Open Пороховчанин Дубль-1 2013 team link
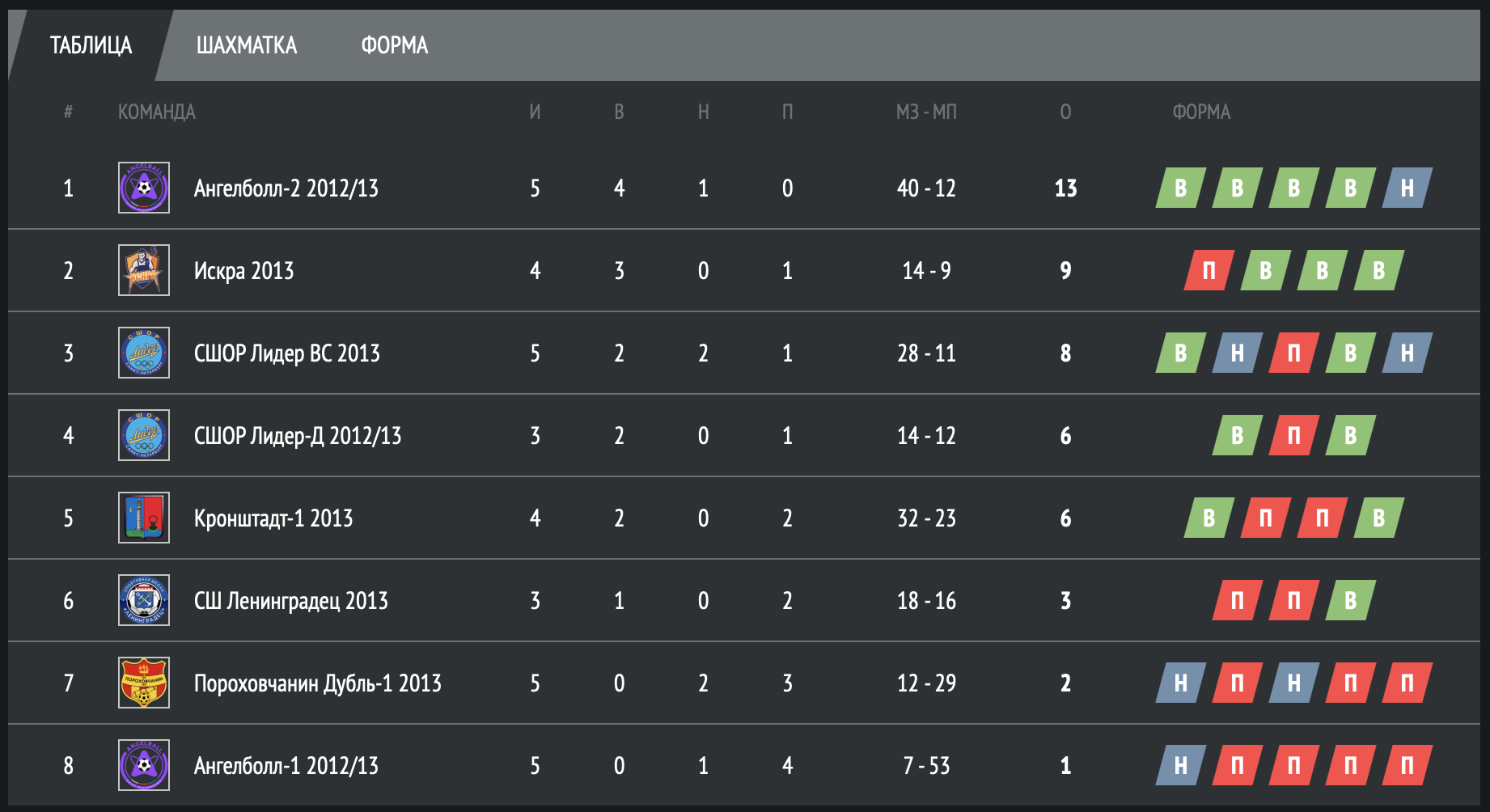This screenshot has height=812, width=1490. coord(318,683)
